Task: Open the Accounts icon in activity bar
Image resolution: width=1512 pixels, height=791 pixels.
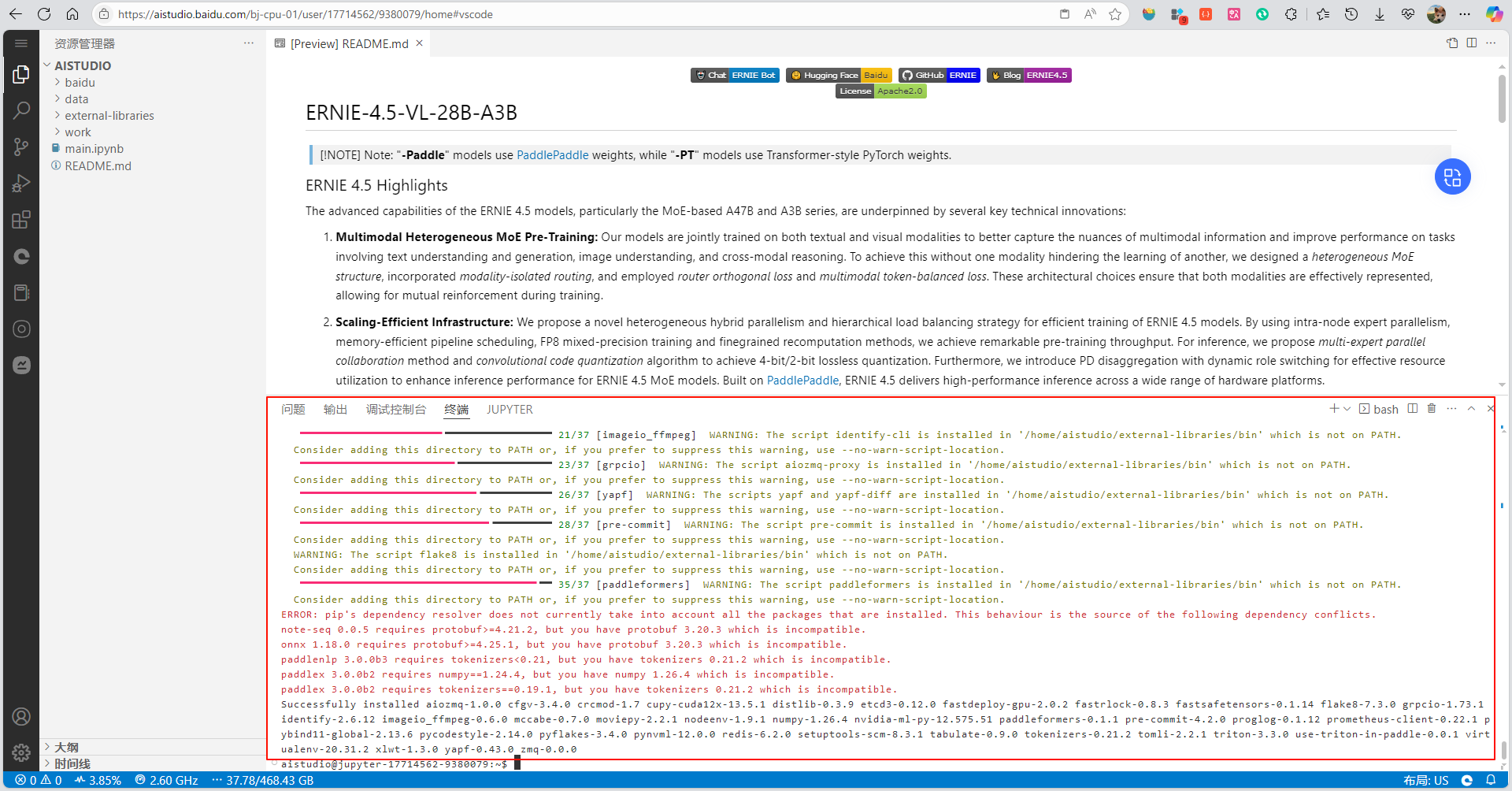Action: click(21, 717)
